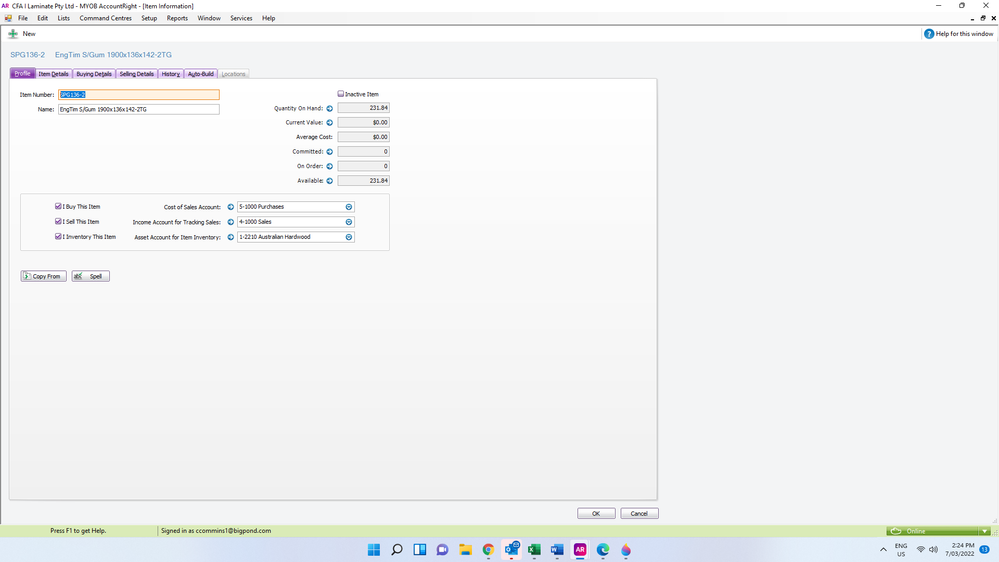
Task: Open Excel from the Windows taskbar
Action: (x=534, y=550)
